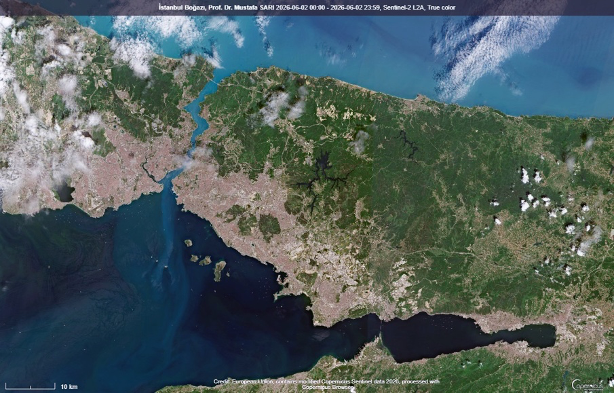Click the "10 km" scale label

click(x=69, y=387)
